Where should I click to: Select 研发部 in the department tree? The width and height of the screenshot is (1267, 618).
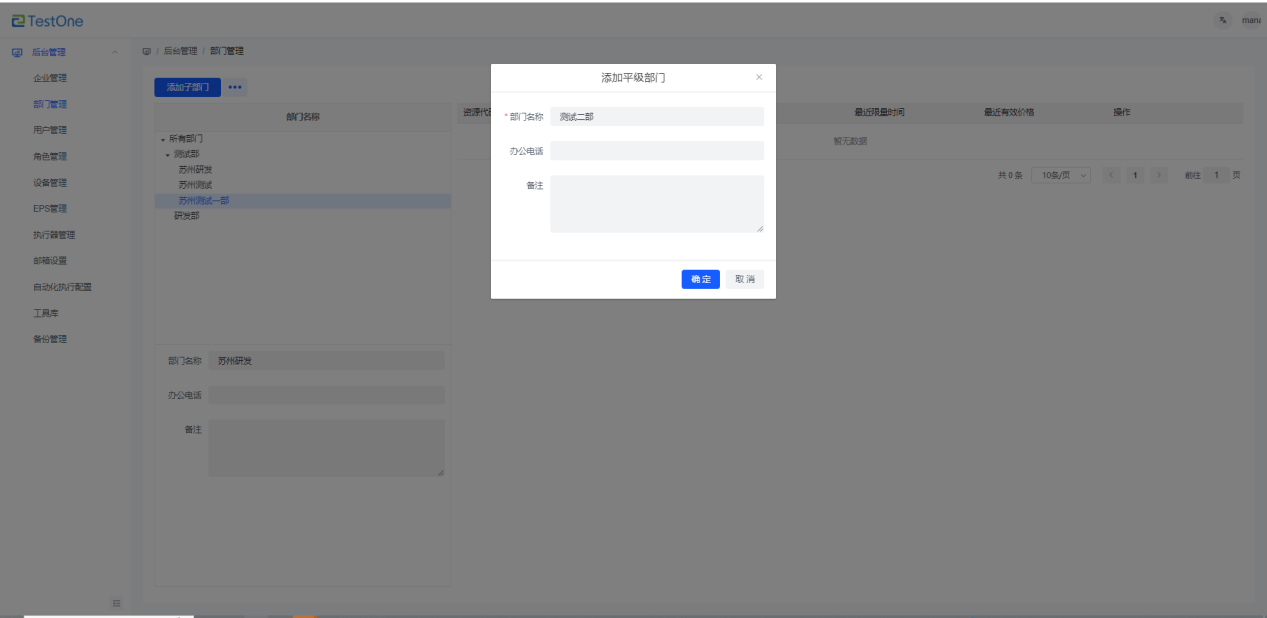pyautogui.click(x=186, y=216)
